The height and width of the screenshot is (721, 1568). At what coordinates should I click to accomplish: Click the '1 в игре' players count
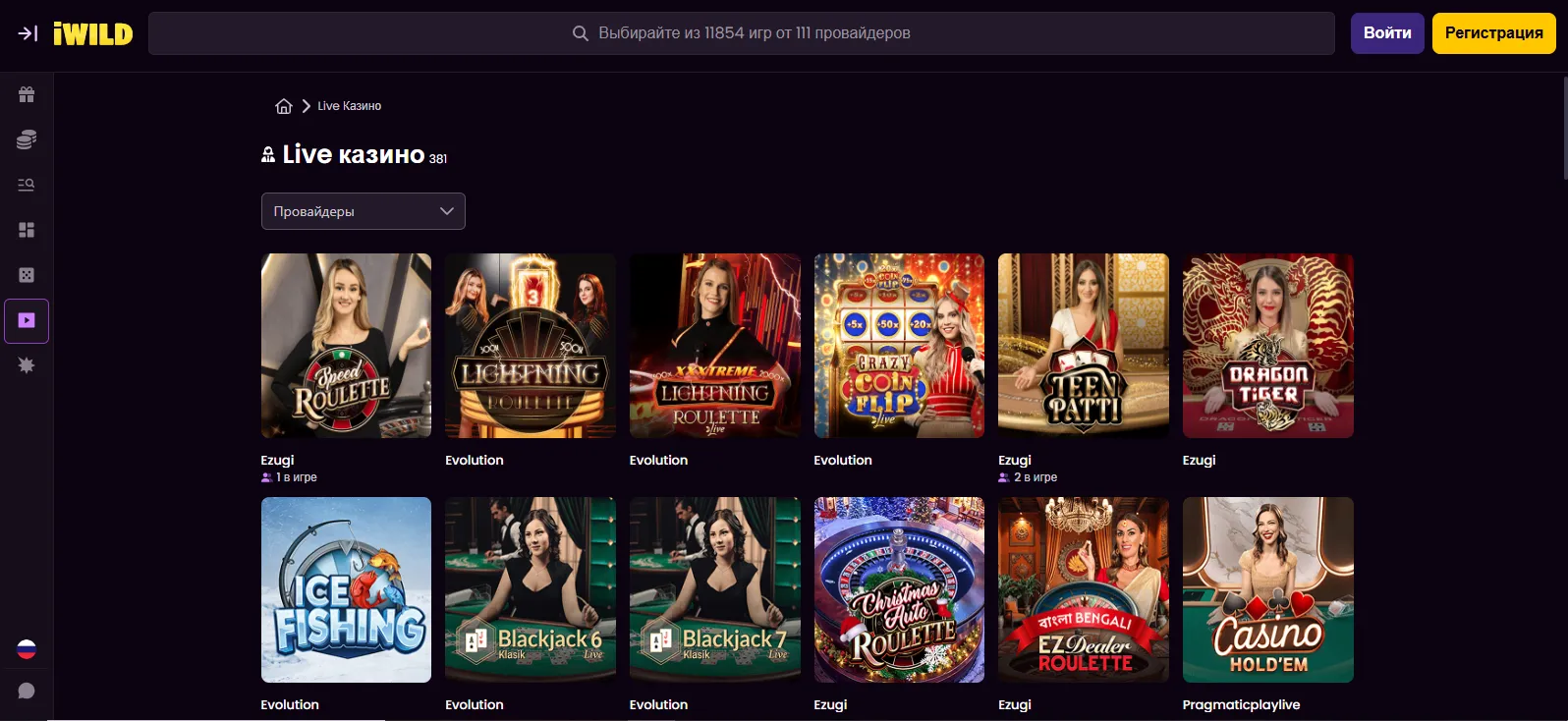point(297,477)
